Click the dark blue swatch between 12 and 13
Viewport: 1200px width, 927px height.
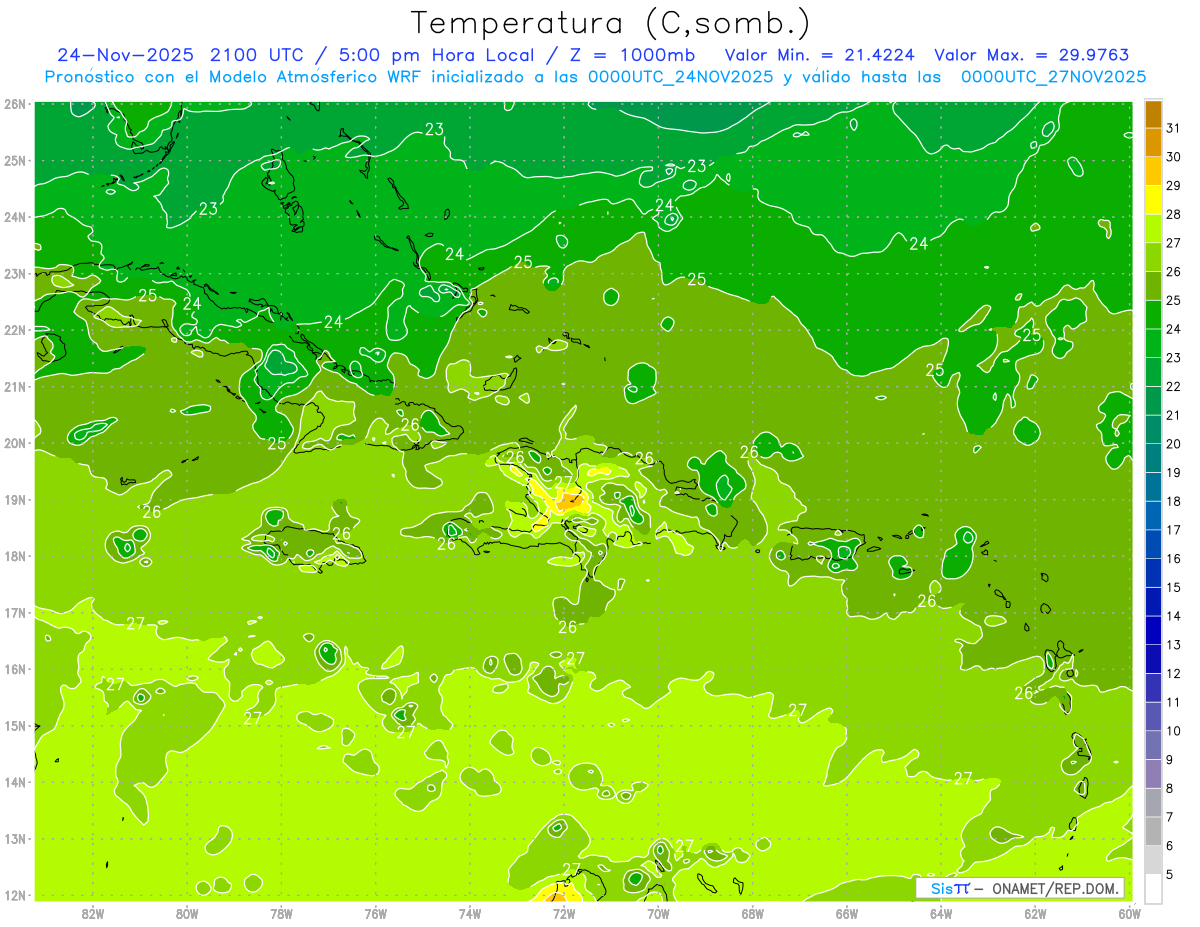[x=1153, y=659]
